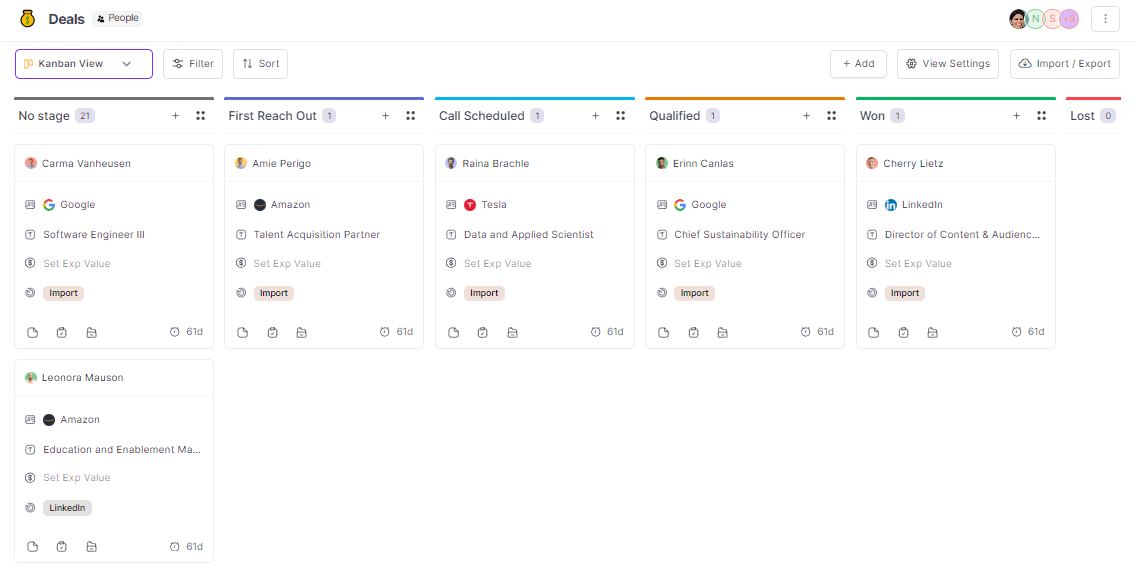The image size is (1136, 566).
Task: Click the Lost column header
Action: (1082, 116)
